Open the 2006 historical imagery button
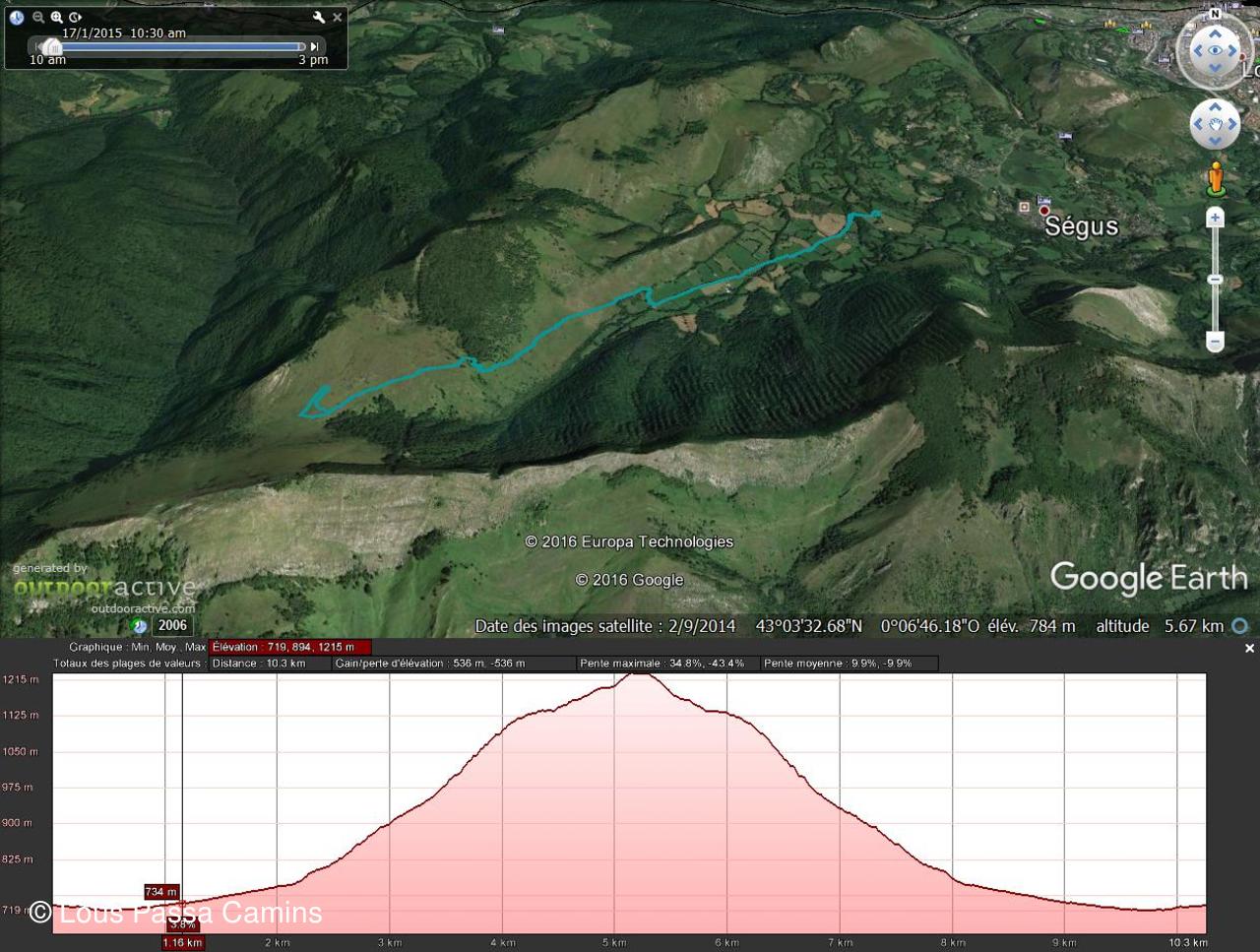The height and width of the screenshot is (952, 1260). coord(171,625)
